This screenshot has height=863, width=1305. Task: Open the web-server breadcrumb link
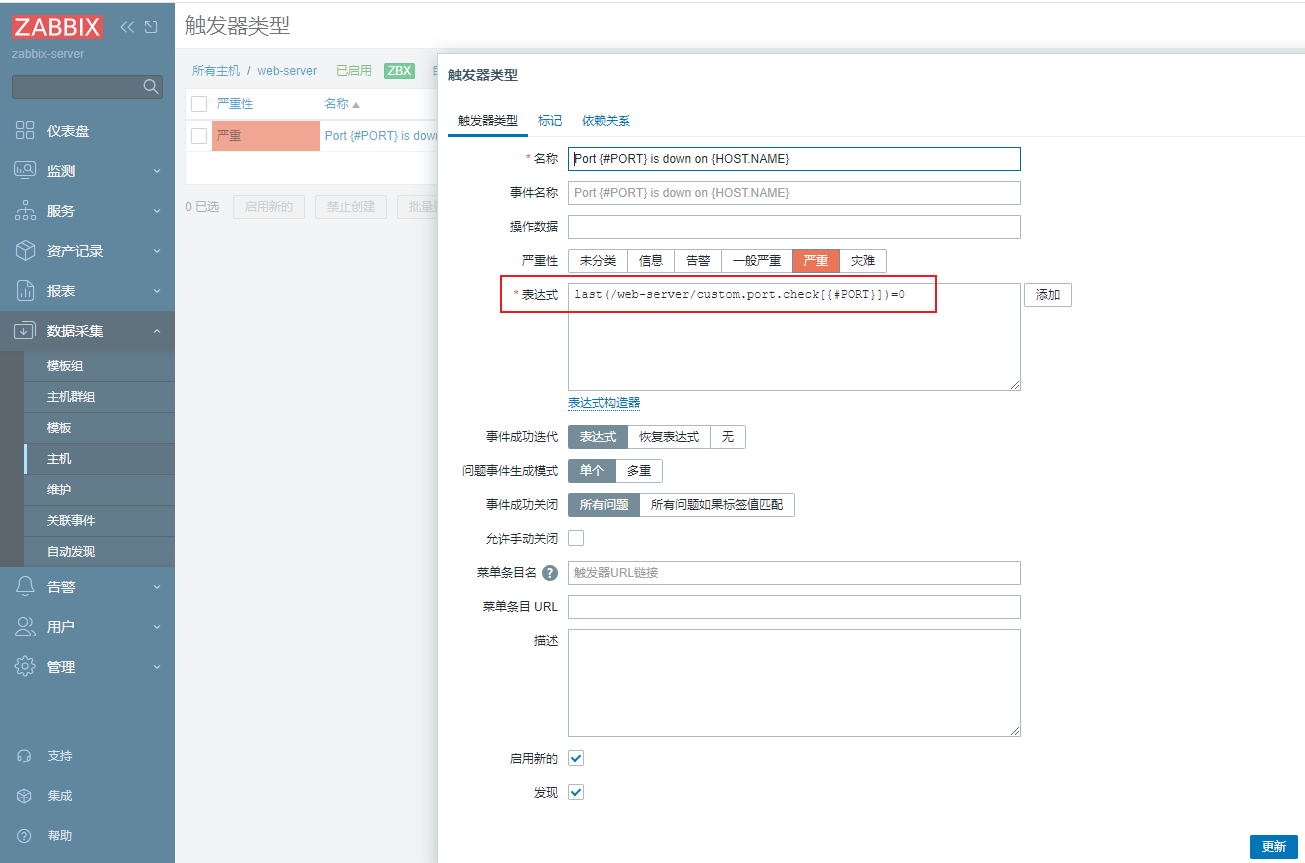point(287,71)
